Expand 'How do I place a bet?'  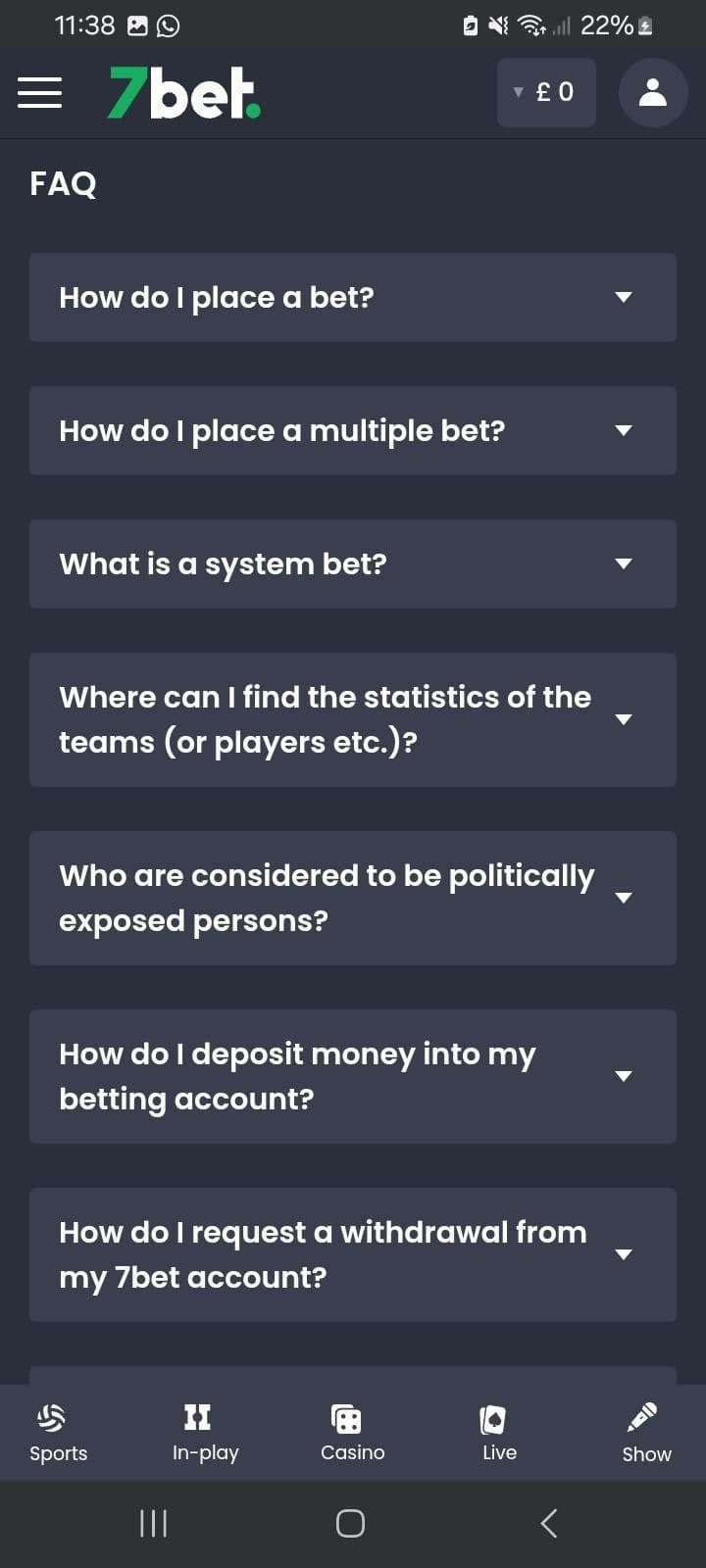point(353,297)
